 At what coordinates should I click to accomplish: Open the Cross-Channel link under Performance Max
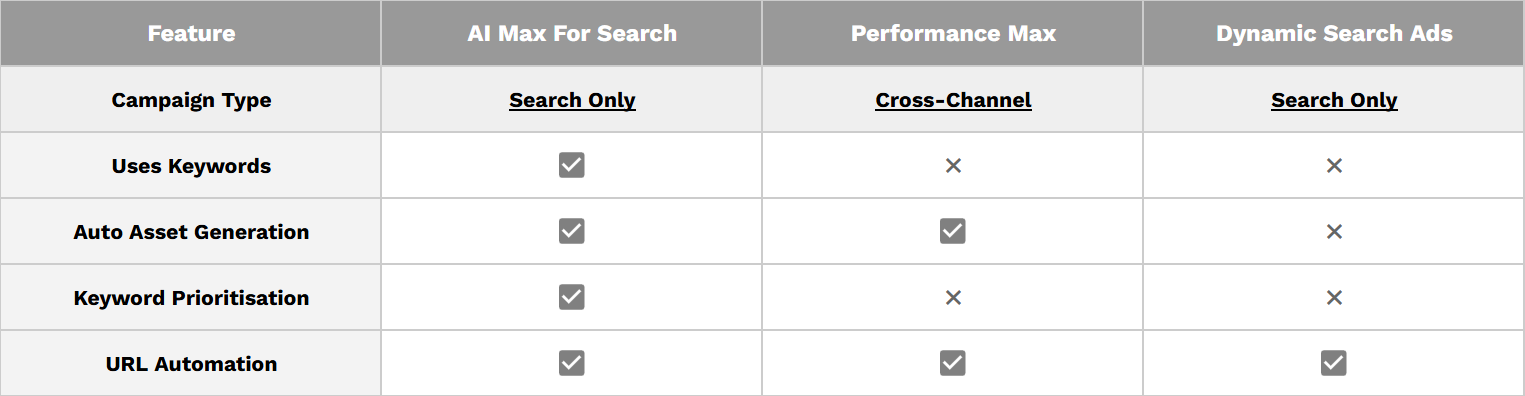pos(953,100)
